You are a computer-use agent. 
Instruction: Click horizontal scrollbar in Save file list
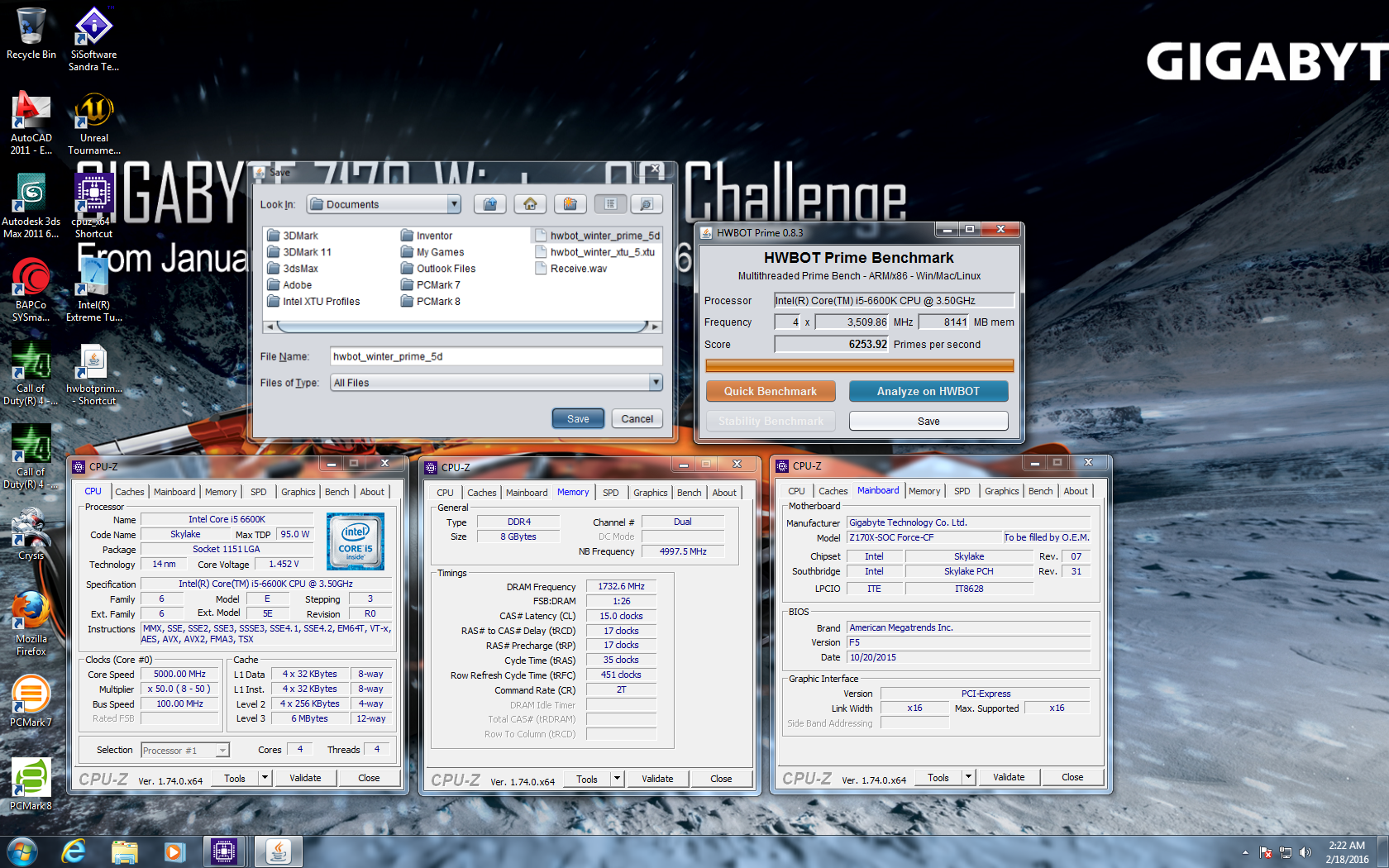point(462,327)
